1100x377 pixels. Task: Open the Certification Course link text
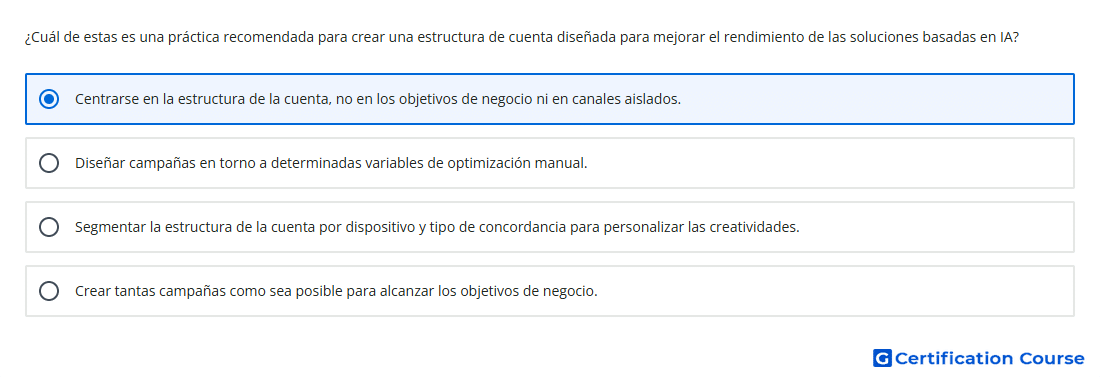[989, 359]
